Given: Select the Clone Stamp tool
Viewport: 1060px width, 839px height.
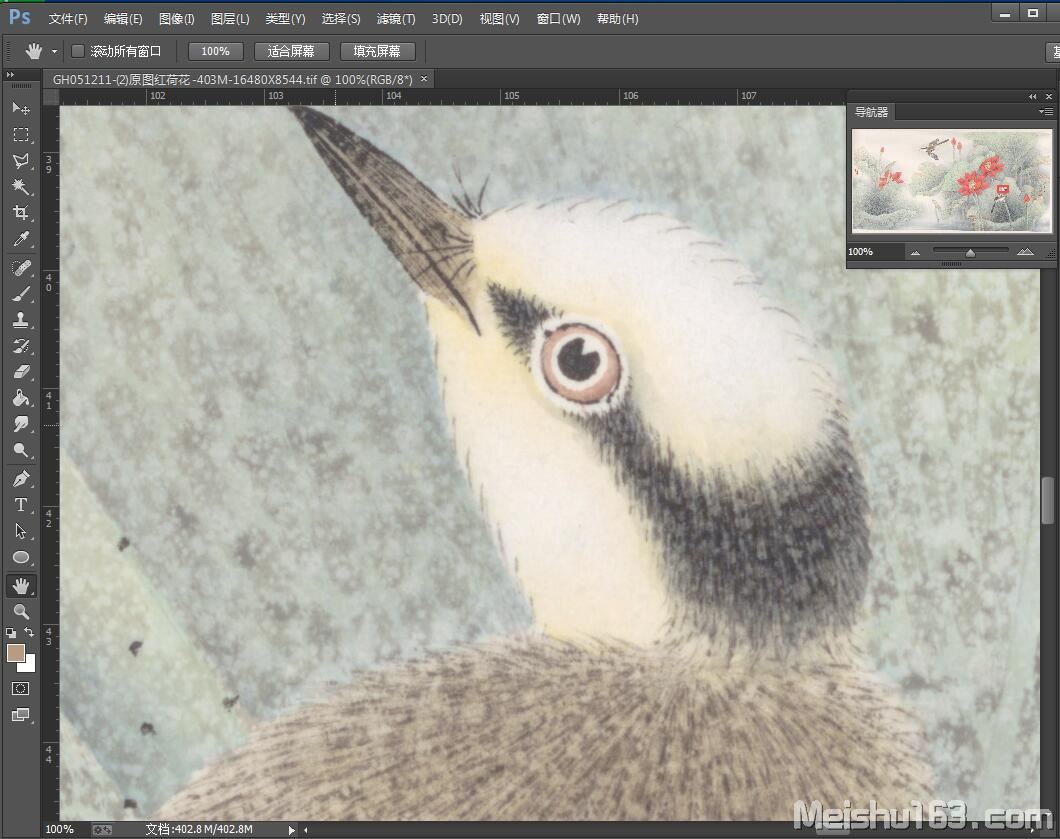Looking at the screenshot, I should click(x=21, y=320).
